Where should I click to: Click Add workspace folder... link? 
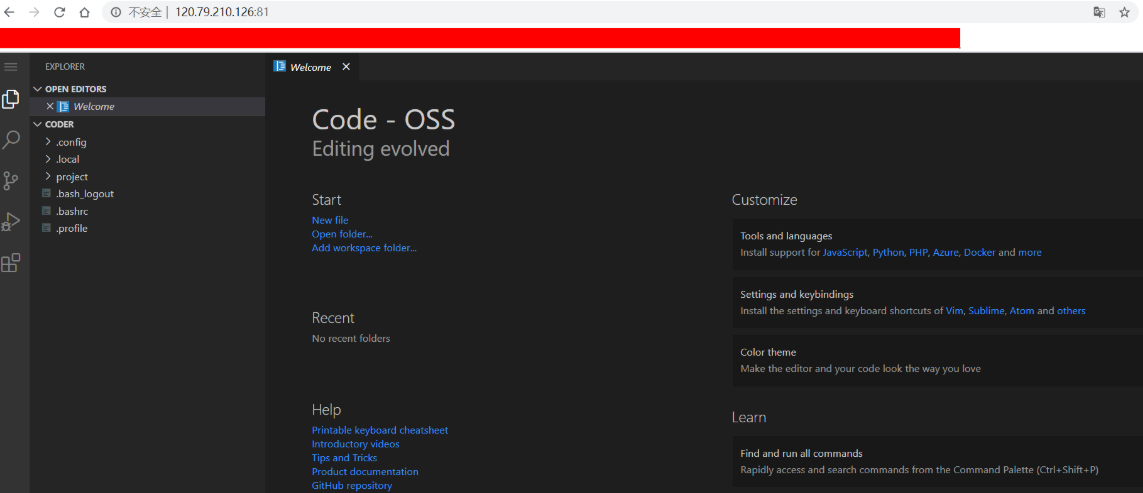pos(364,248)
